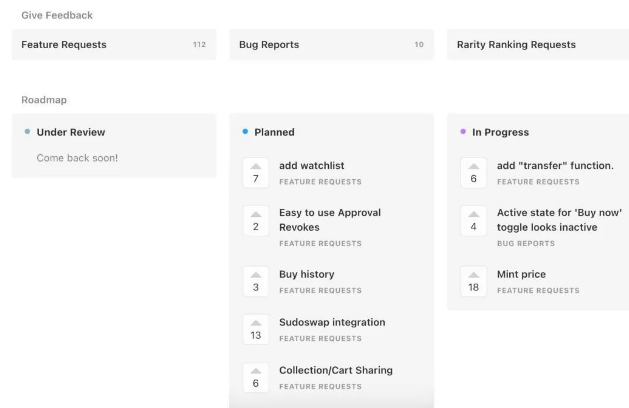Open the 'Mint price' post
This screenshot has height=408, width=629.
[521, 274]
